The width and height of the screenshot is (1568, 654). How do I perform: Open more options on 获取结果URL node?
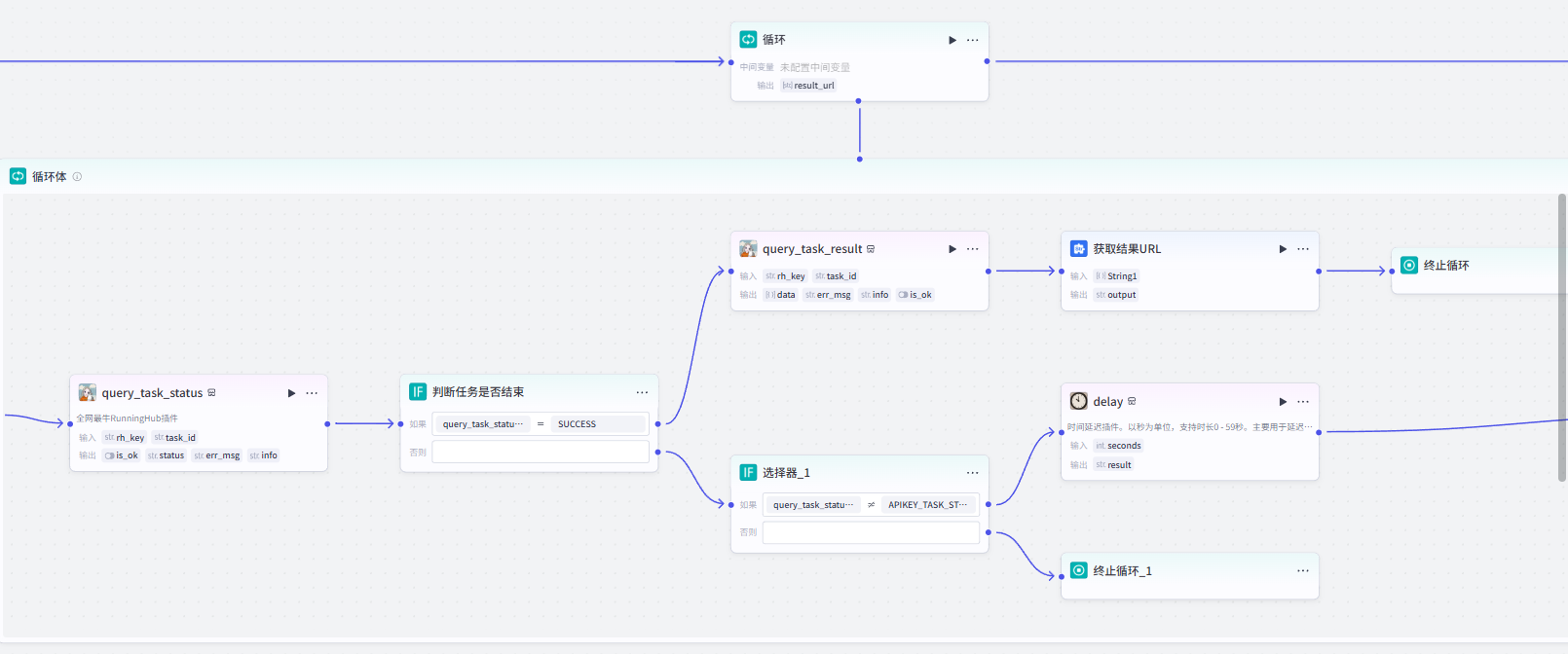click(x=1302, y=249)
